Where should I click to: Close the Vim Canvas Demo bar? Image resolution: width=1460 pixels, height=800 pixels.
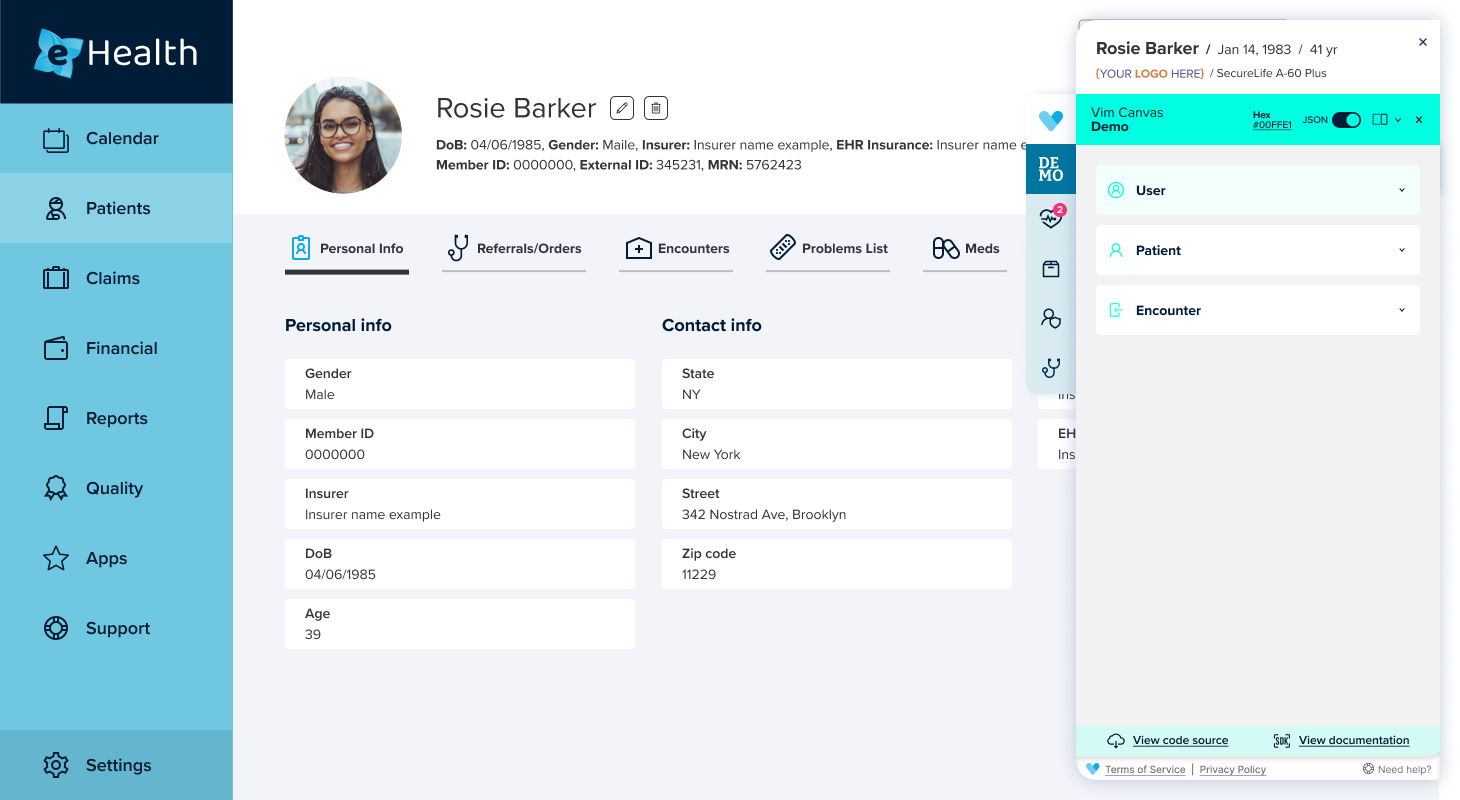tap(1419, 120)
